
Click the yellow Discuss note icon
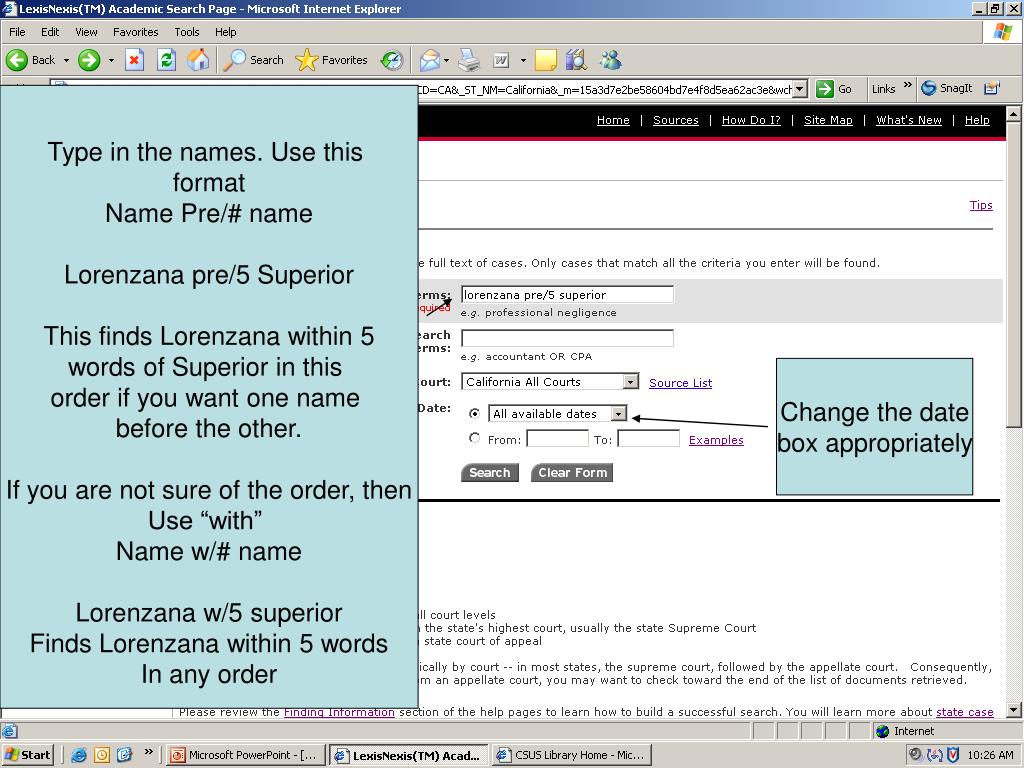(x=545, y=60)
